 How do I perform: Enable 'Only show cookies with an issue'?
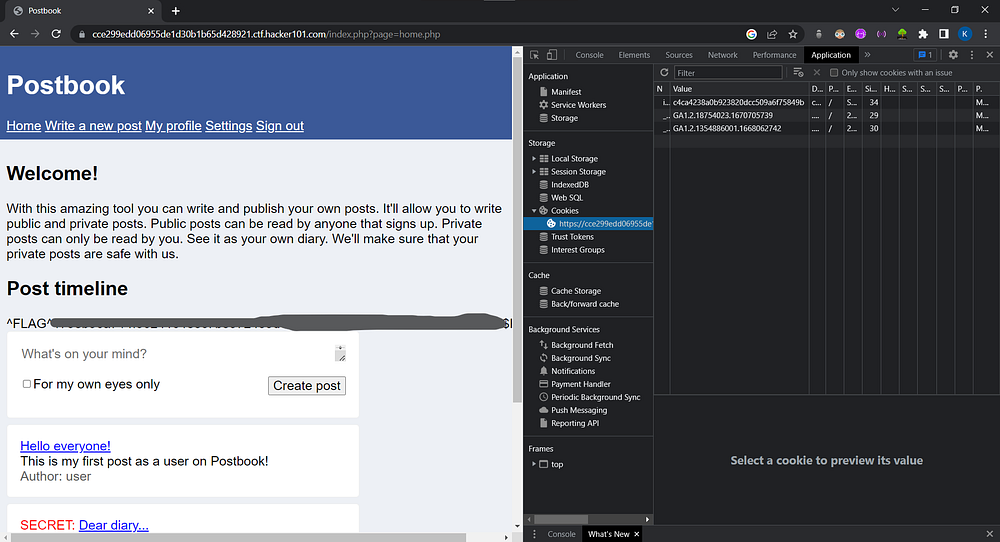(835, 73)
